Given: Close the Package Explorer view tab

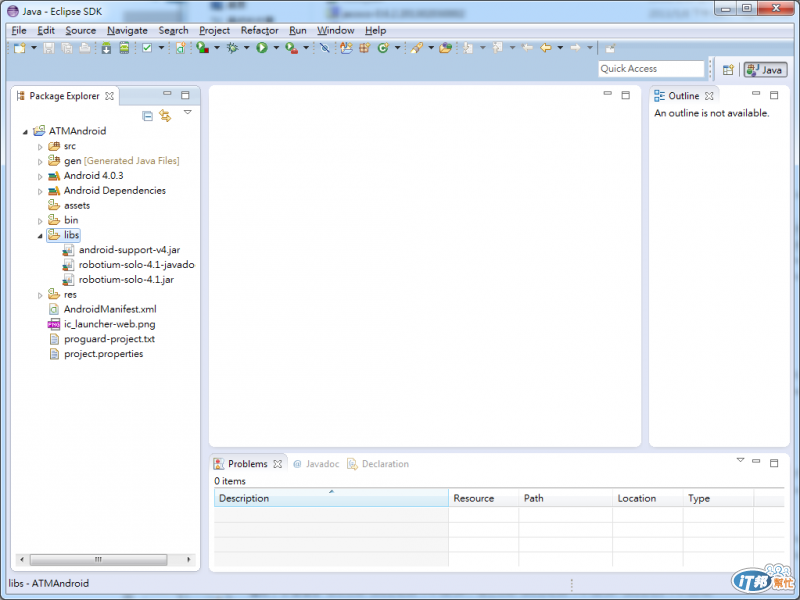Looking at the screenshot, I should 109,96.
